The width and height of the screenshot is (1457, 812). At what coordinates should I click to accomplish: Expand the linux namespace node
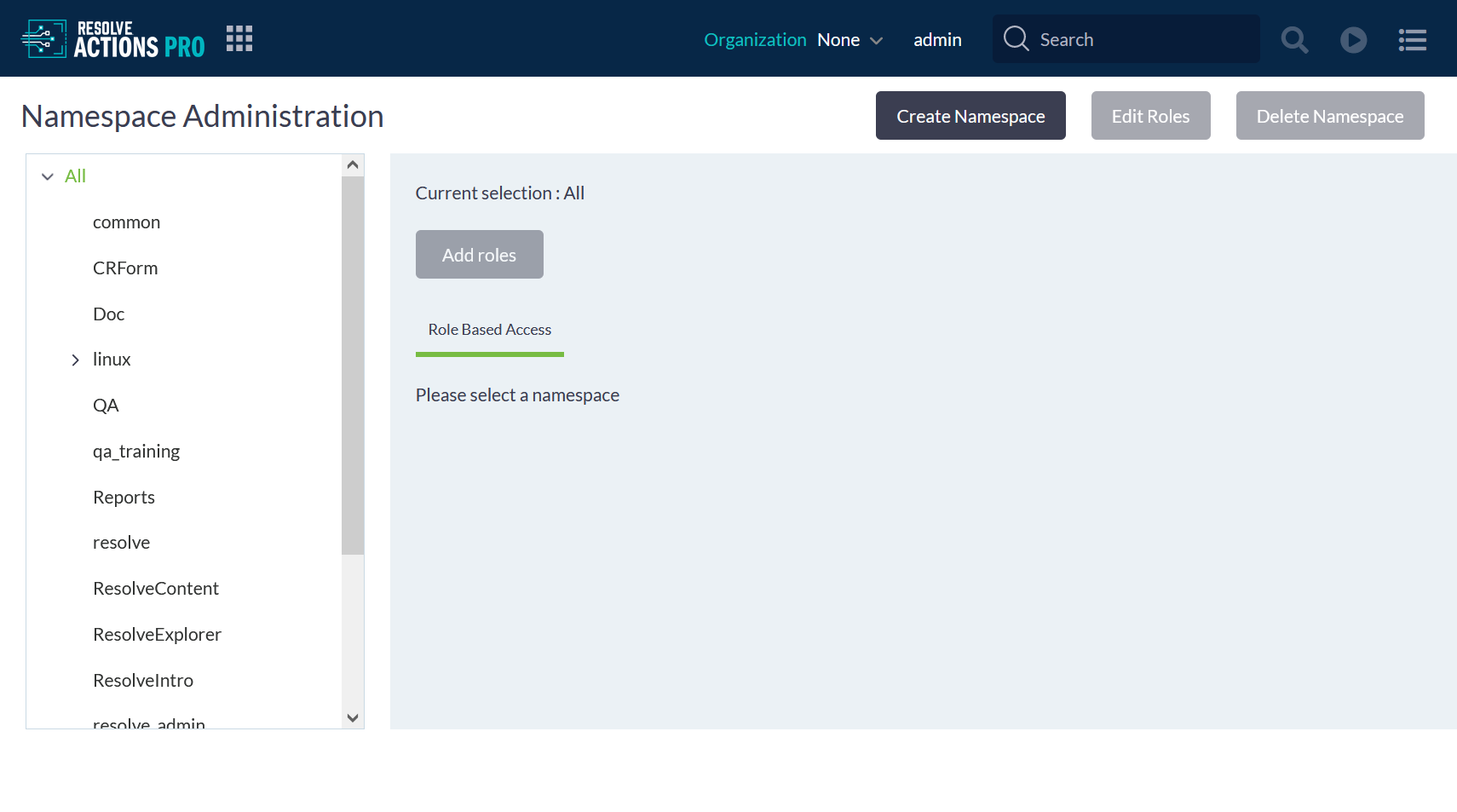[76, 360]
